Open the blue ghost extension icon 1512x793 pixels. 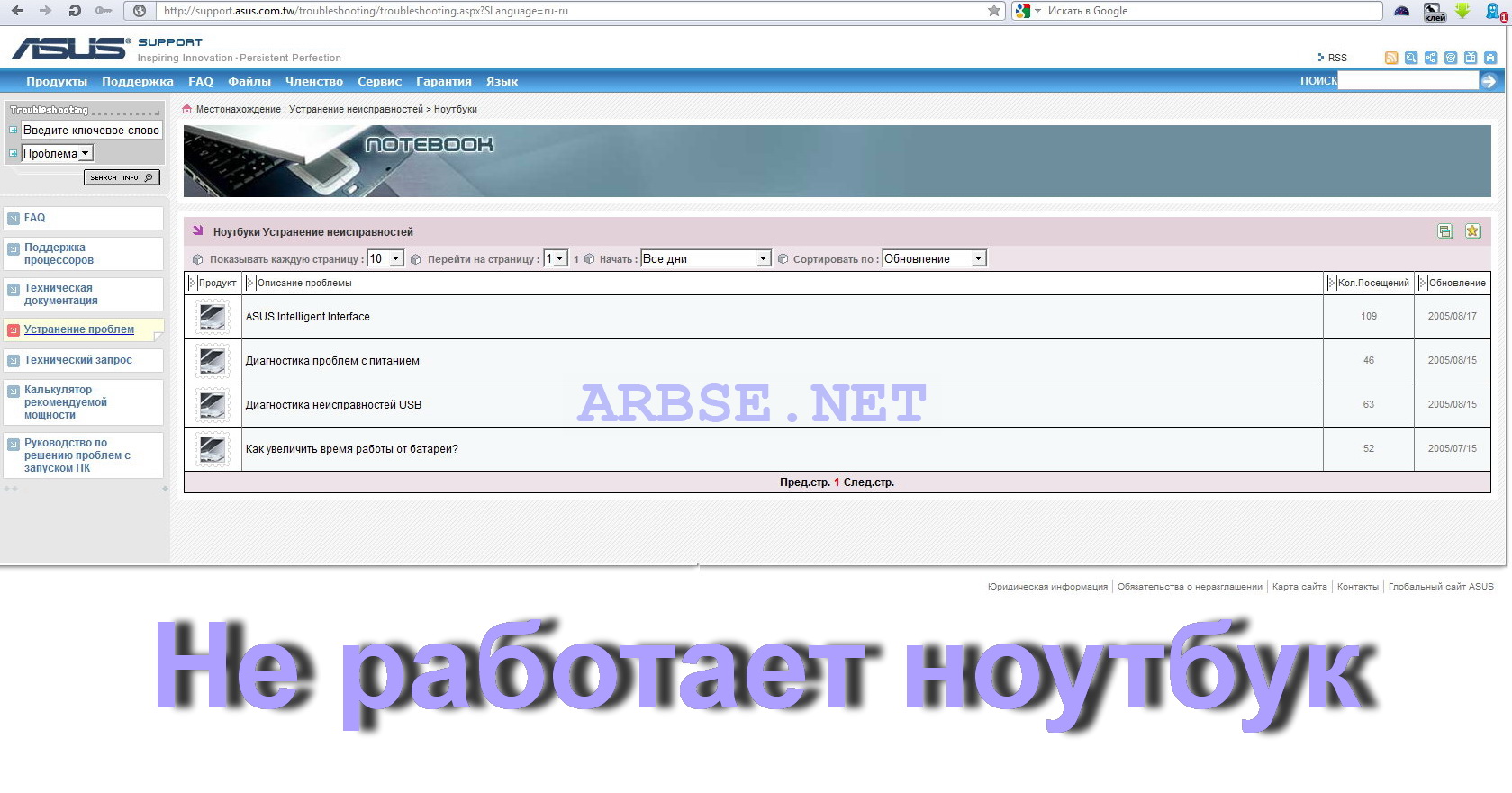[1496, 12]
